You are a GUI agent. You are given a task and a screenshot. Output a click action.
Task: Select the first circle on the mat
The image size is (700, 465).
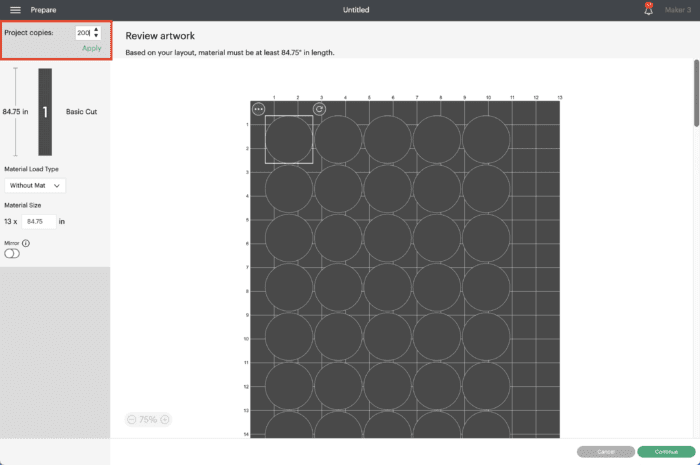[289, 139]
